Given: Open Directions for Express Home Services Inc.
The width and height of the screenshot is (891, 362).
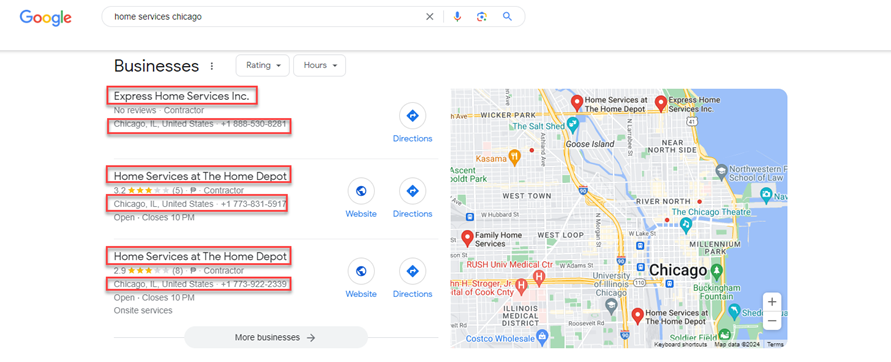Looking at the screenshot, I should click(x=413, y=123).
